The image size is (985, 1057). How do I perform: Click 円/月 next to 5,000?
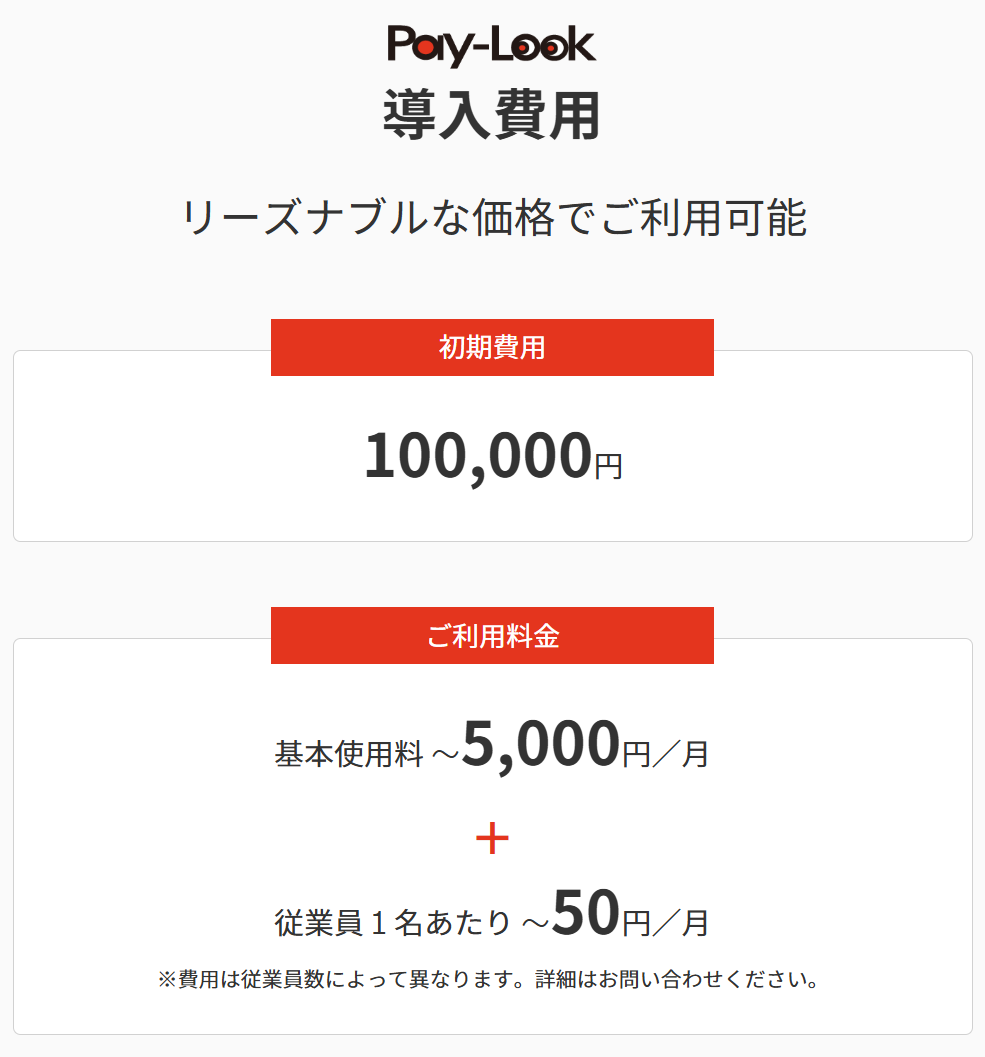click(665, 754)
